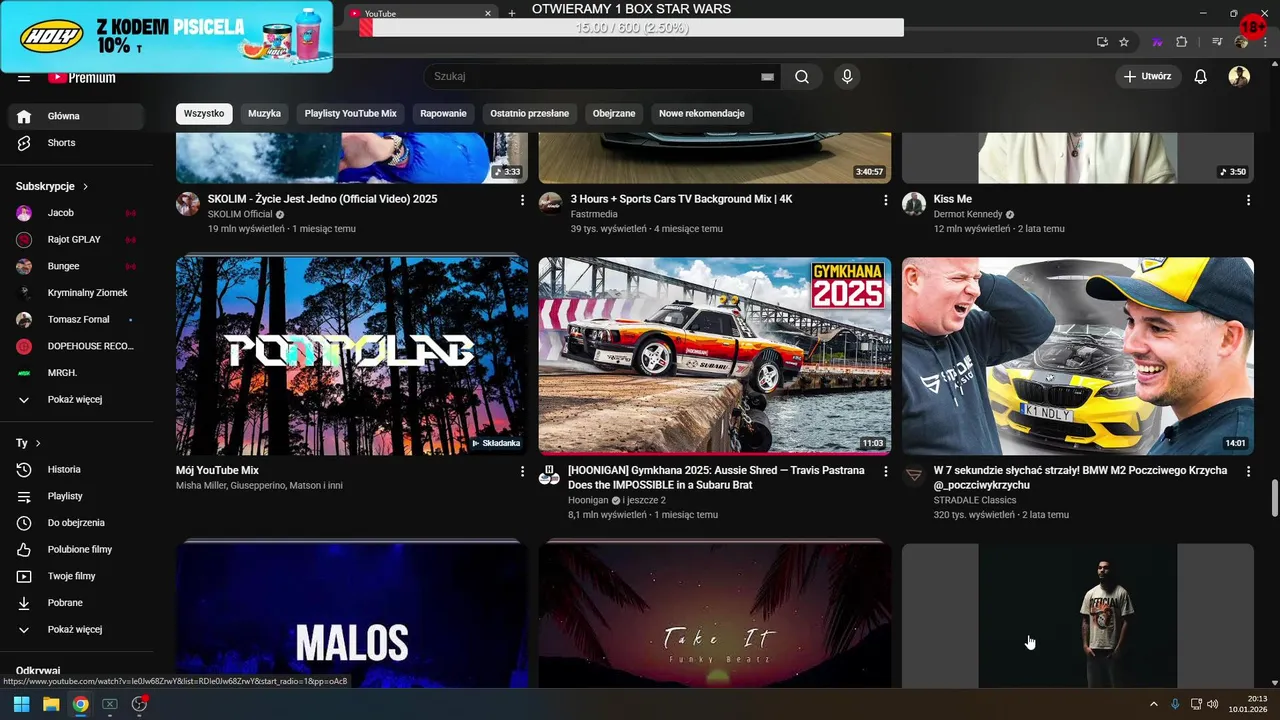This screenshot has width=1280, height=720.
Task: Open Do obejrzenia watch later
Action: click(x=76, y=523)
